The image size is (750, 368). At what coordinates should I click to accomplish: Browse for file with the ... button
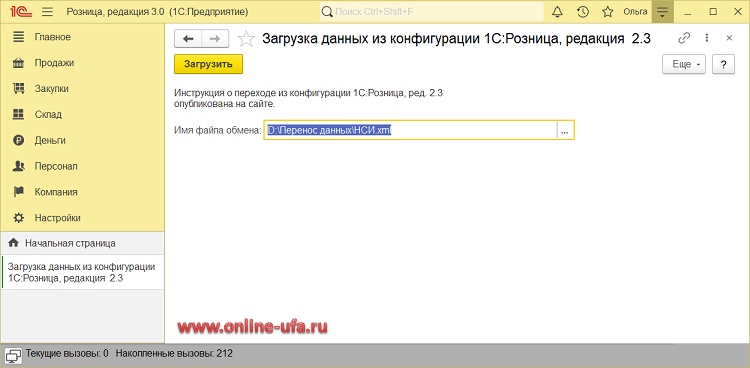(x=565, y=130)
